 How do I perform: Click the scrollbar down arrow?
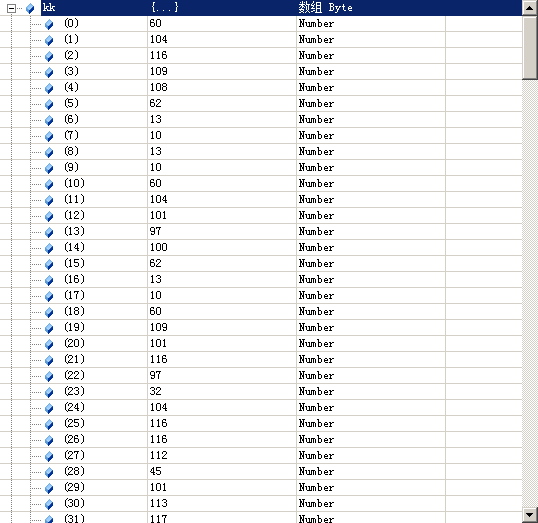[530, 515]
